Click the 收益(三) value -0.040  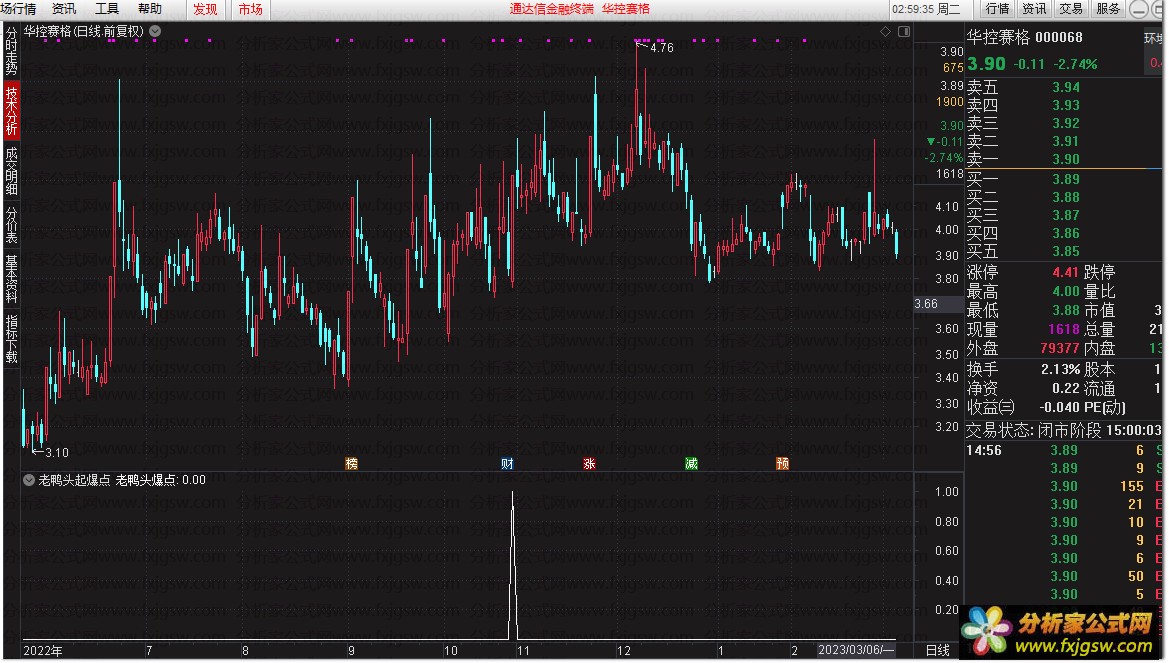tap(1059, 407)
